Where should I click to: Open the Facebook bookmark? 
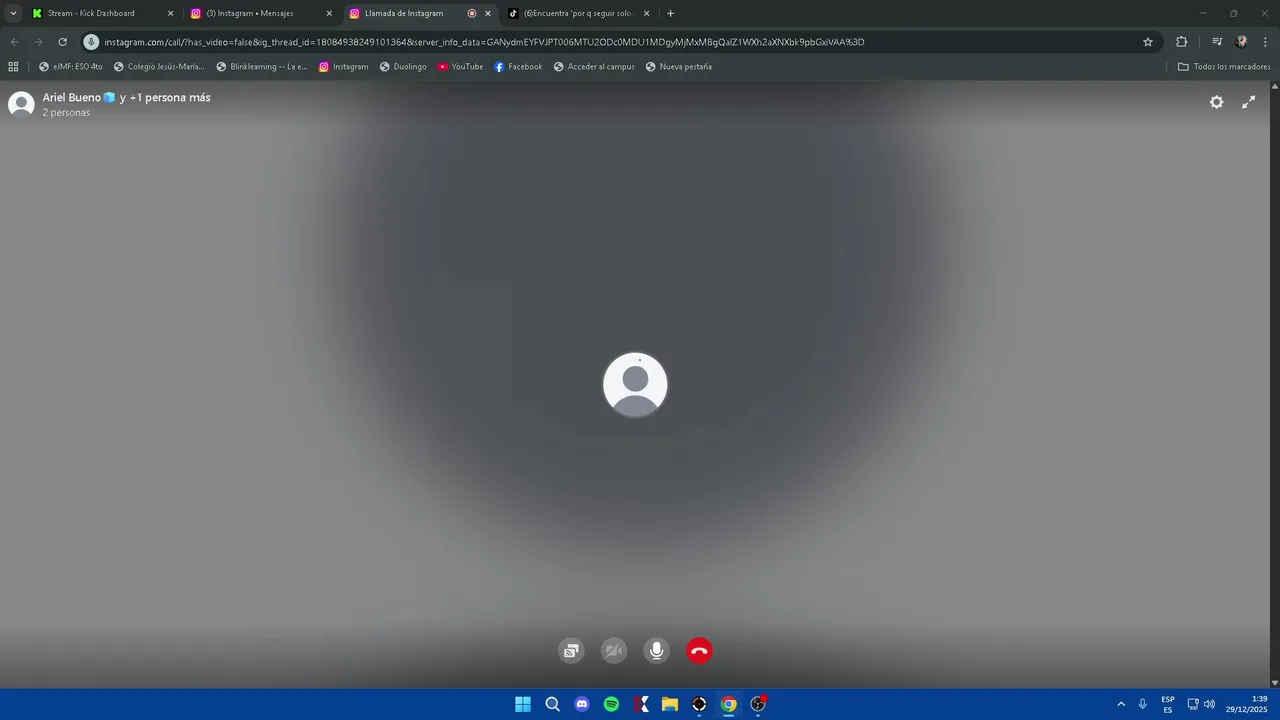(518, 67)
